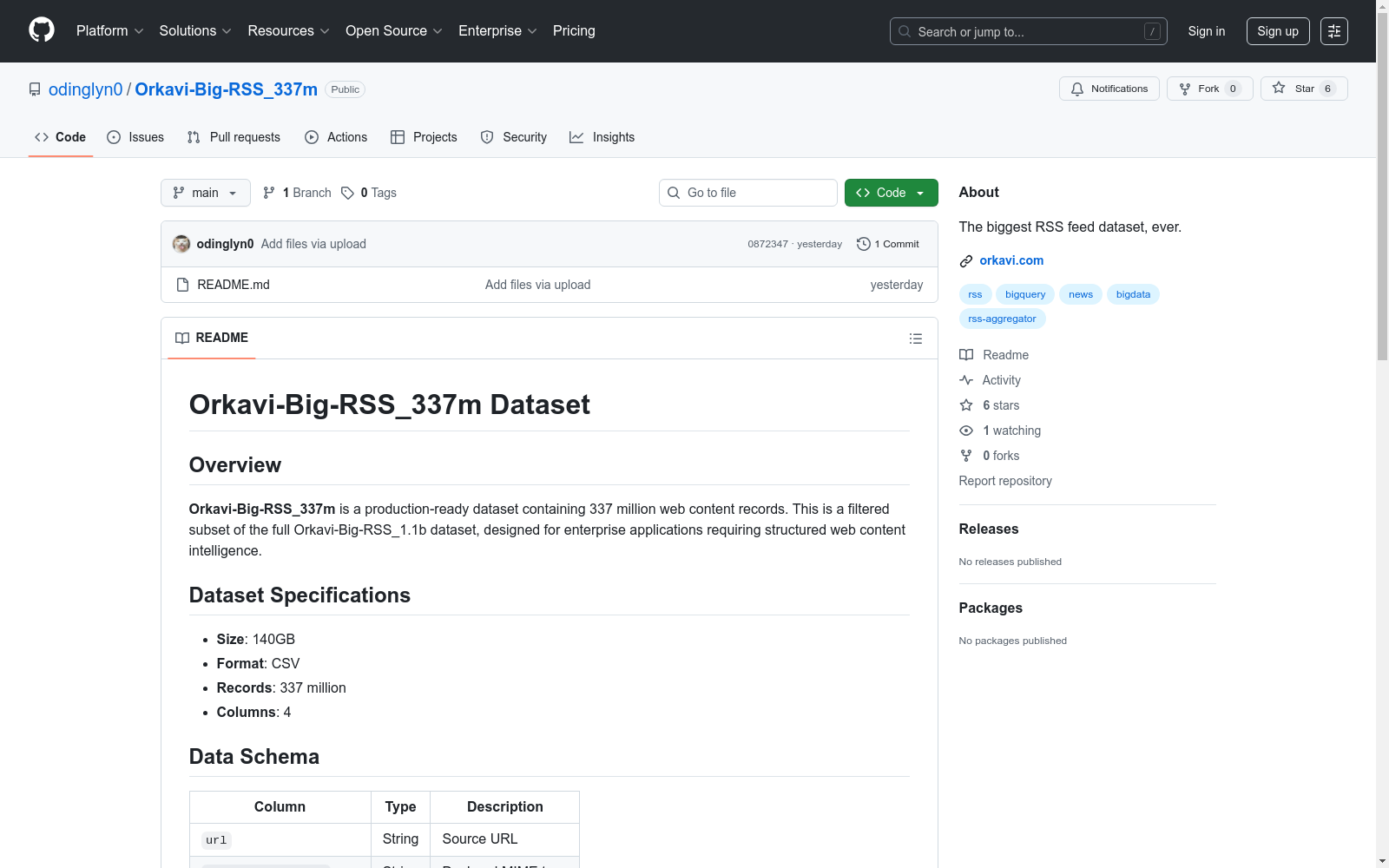Click the bigdata topic tag
The image size is (1389, 868).
[1133, 294]
